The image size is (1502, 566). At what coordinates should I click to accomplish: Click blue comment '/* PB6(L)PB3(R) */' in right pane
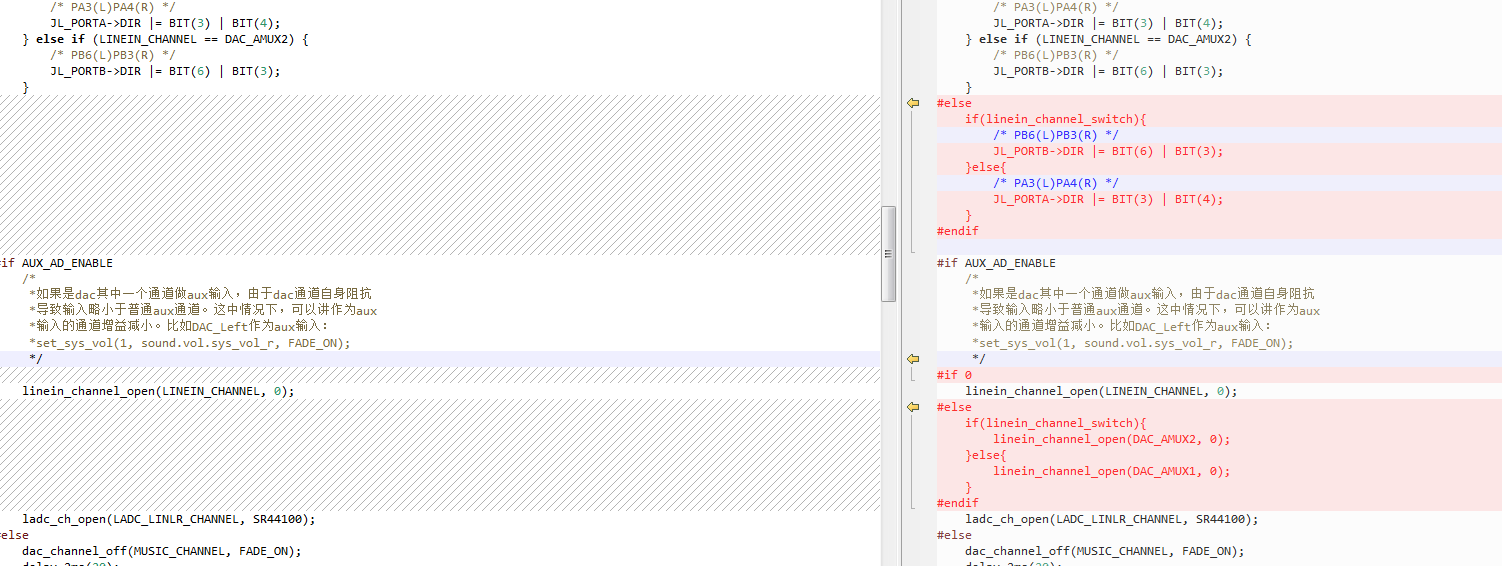coord(1056,135)
